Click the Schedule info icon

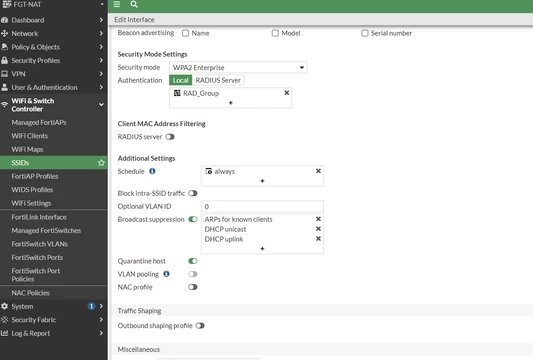(x=152, y=171)
